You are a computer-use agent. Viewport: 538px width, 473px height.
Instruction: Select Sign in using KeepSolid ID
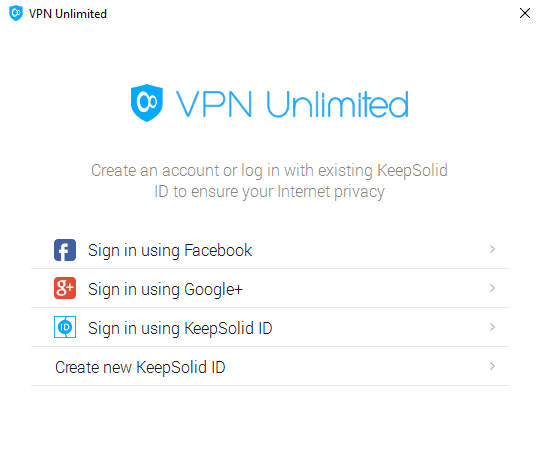click(x=270, y=328)
